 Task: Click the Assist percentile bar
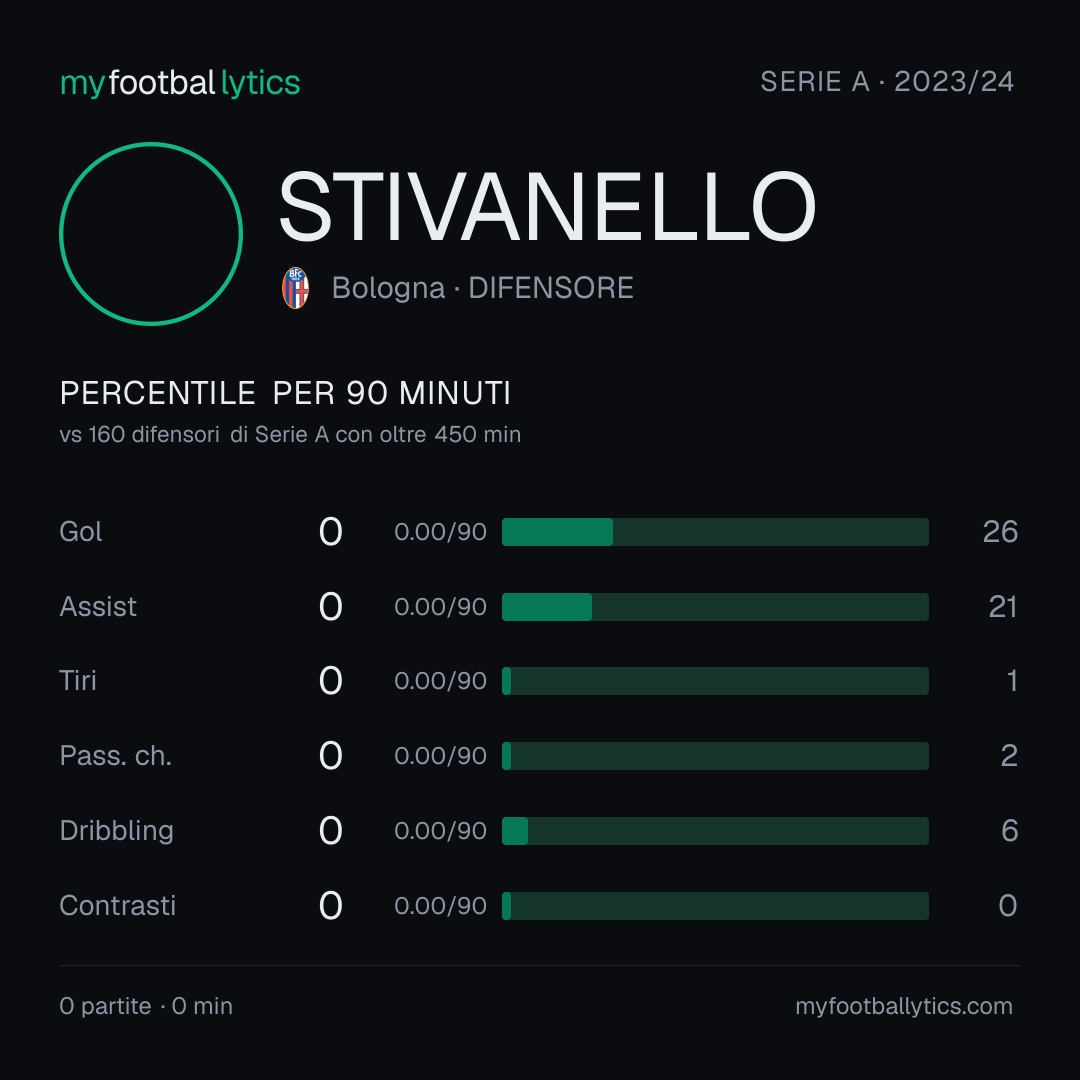tap(715, 607)
